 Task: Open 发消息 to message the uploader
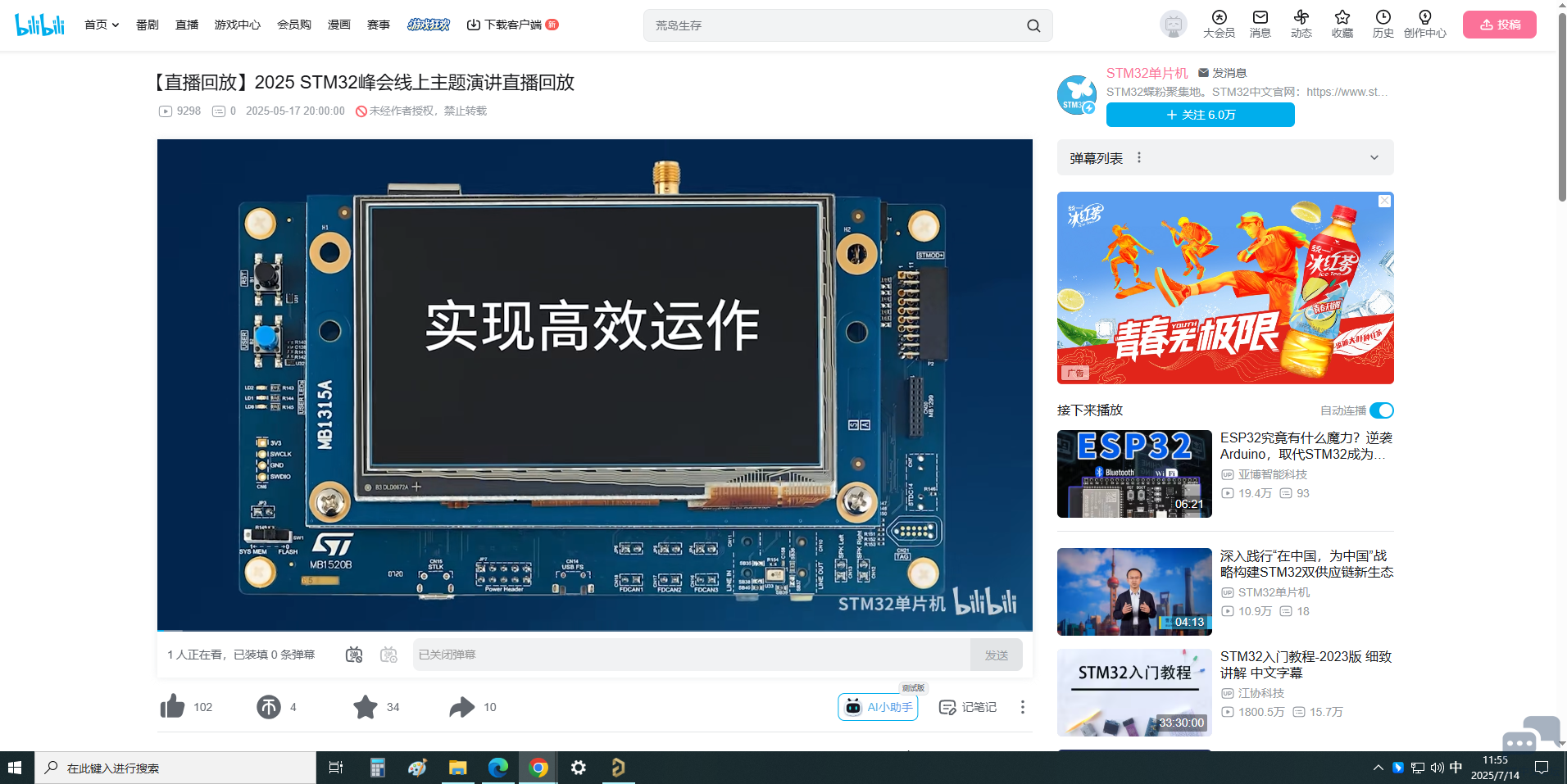(1222, 73)
